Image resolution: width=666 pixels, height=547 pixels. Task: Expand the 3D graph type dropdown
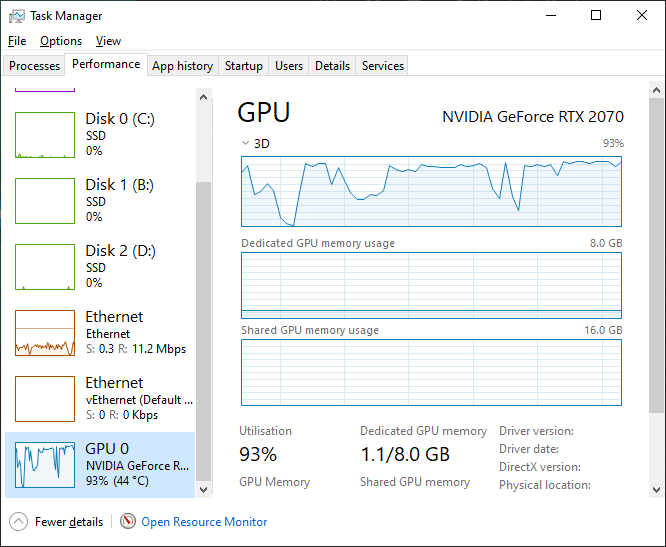[246, 143]
